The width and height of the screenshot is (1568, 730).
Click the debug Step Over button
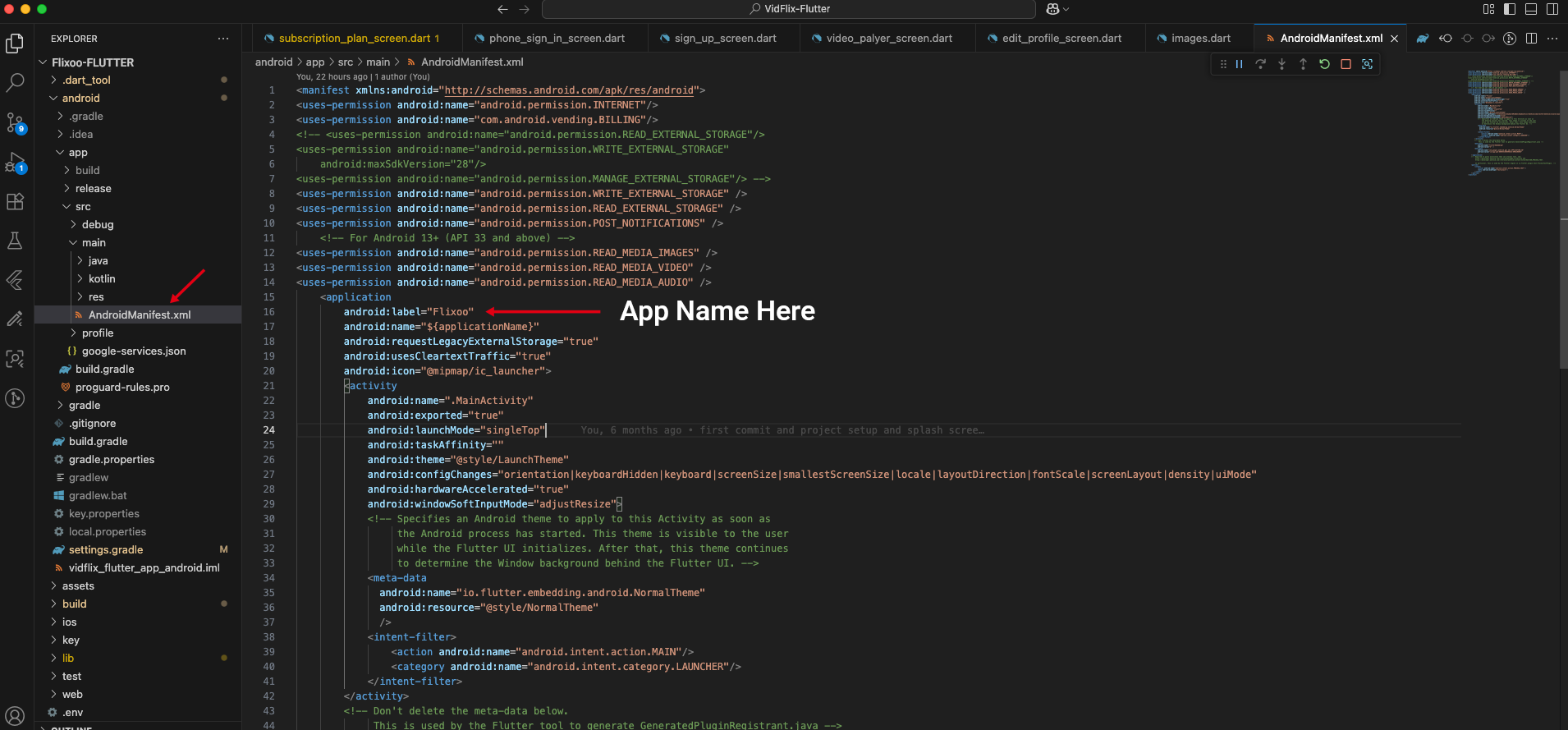1261,64
